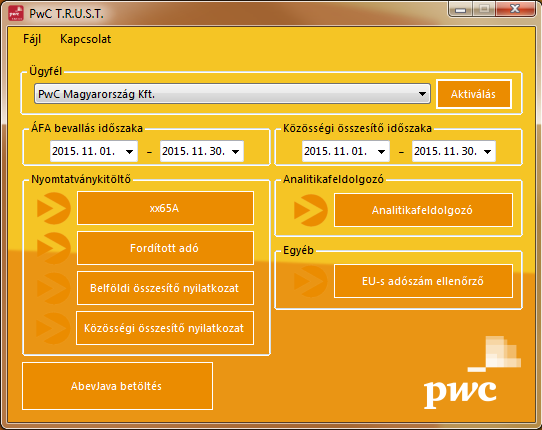
Task: Click the Aktiválás button
Action: [x=473, y=94]
